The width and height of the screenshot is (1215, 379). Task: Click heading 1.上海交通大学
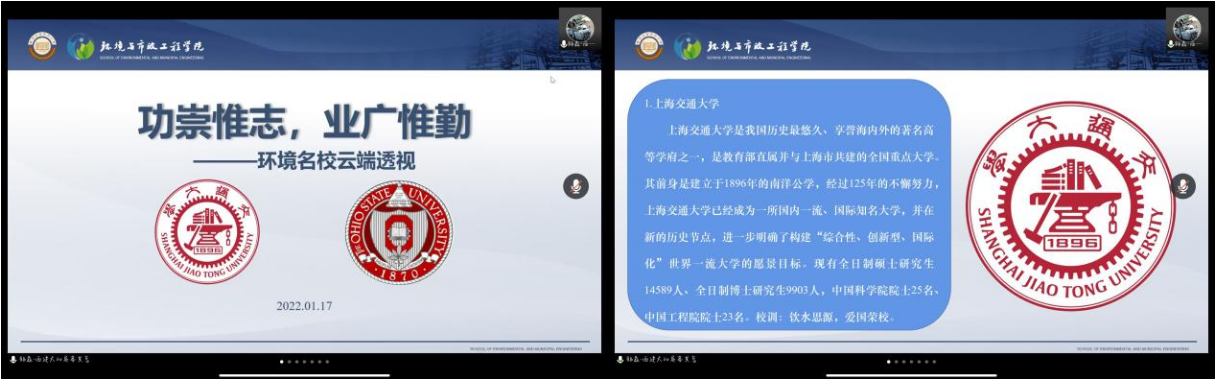[681, 103]
